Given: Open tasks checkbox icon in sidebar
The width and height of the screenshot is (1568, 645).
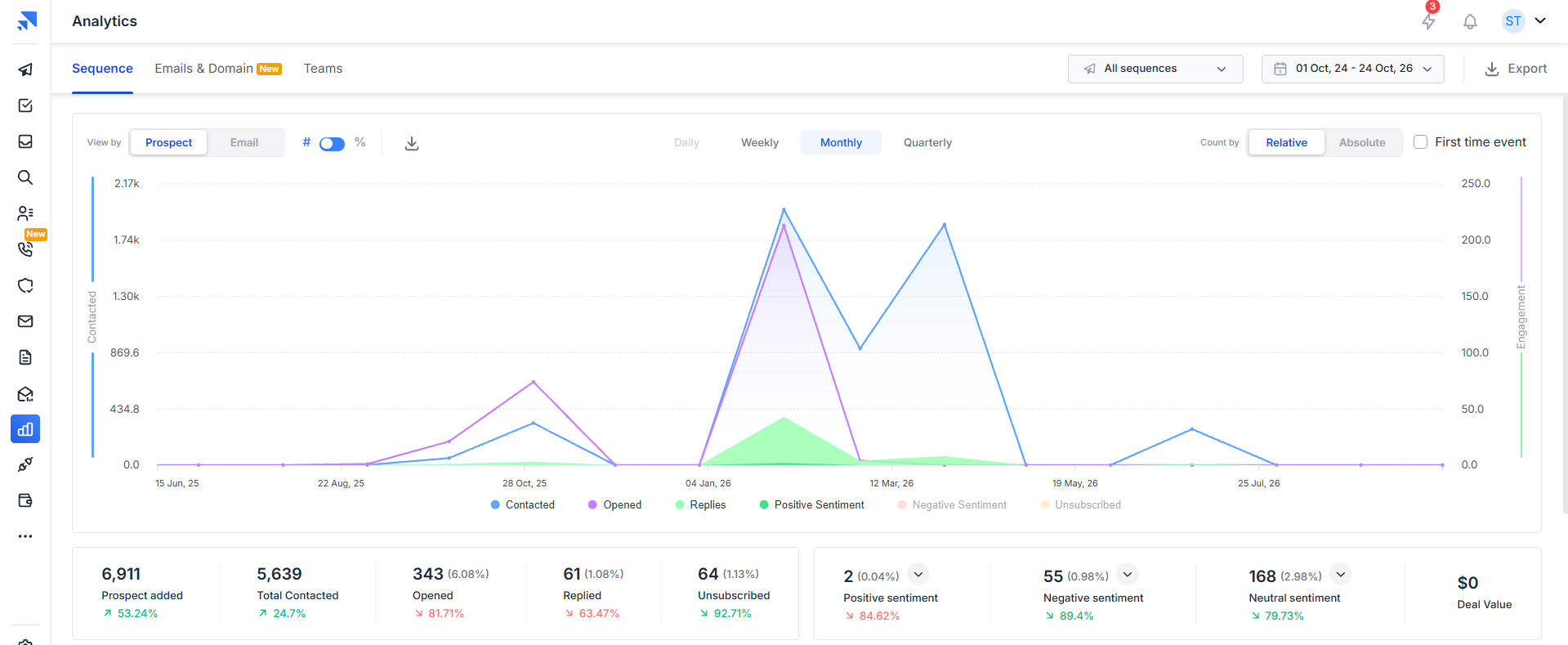Looking at the screenshot, I should coord(25,105).
